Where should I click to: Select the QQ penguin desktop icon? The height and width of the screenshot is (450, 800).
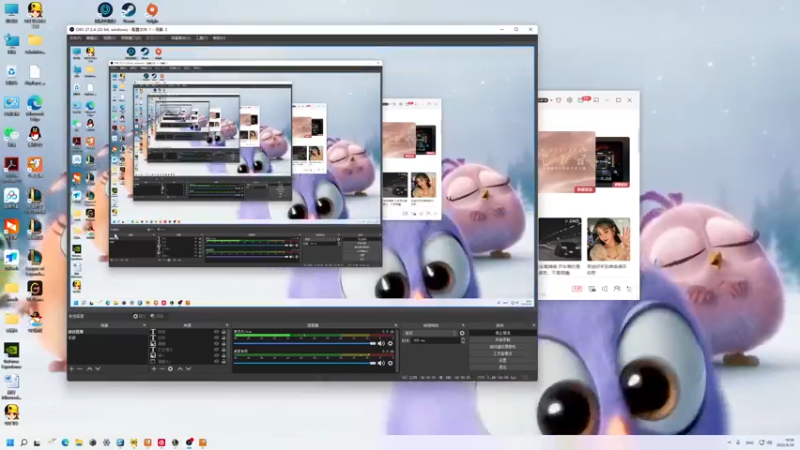[34, 136]
